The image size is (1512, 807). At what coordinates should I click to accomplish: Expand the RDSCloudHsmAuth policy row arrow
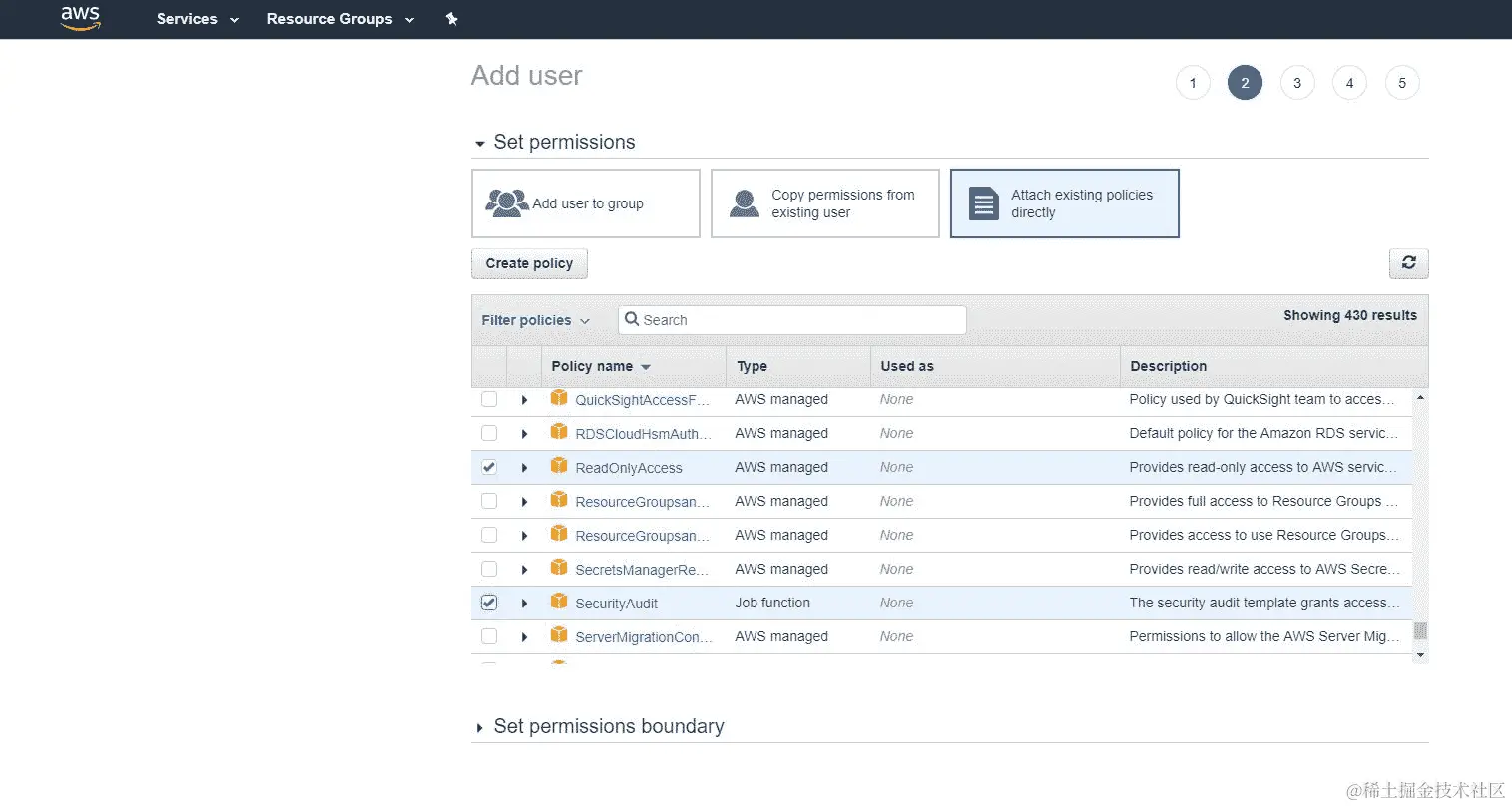pyautogui.click(x=524, y=434)
